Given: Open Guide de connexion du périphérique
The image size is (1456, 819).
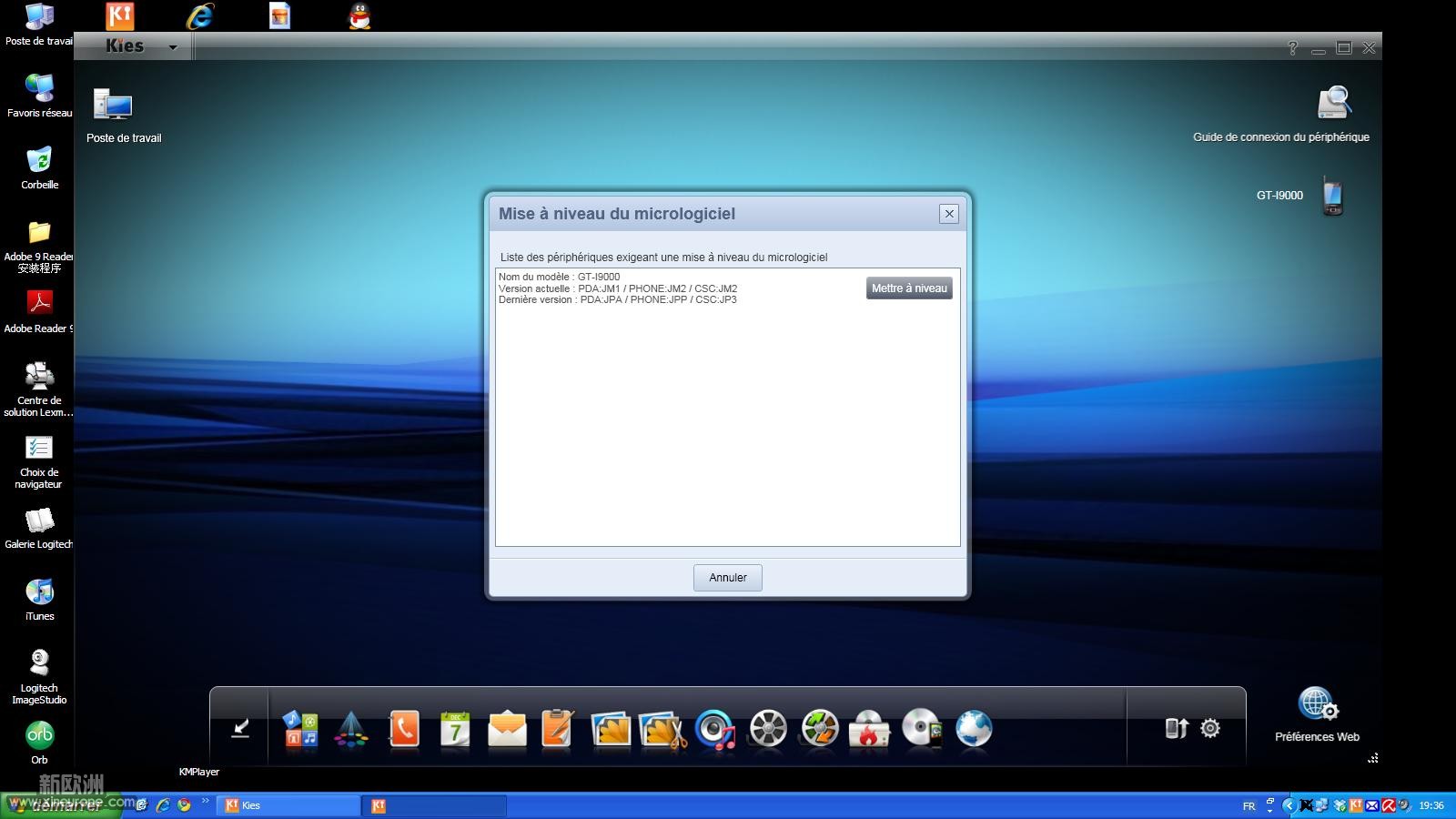Looking at the screenshot, I should coord(1333,103).
